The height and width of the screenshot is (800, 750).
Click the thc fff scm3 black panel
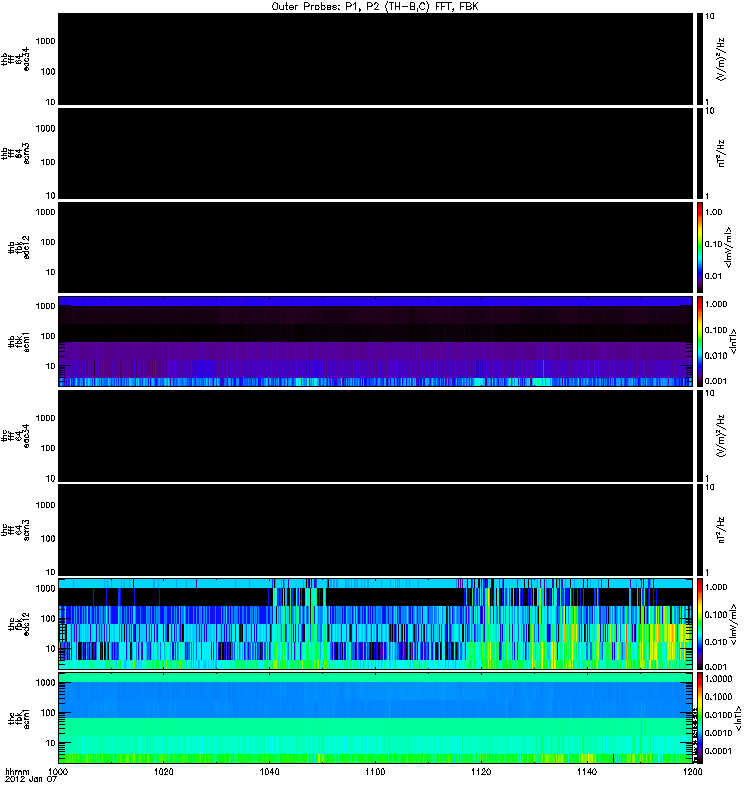pyautogui.click(x=375, y=529)
